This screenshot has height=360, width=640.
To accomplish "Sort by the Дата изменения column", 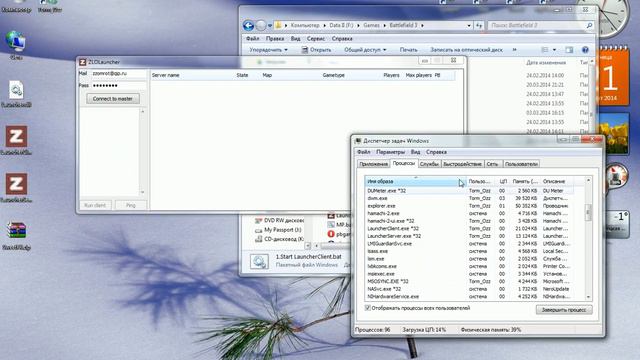I will (546, 62).
